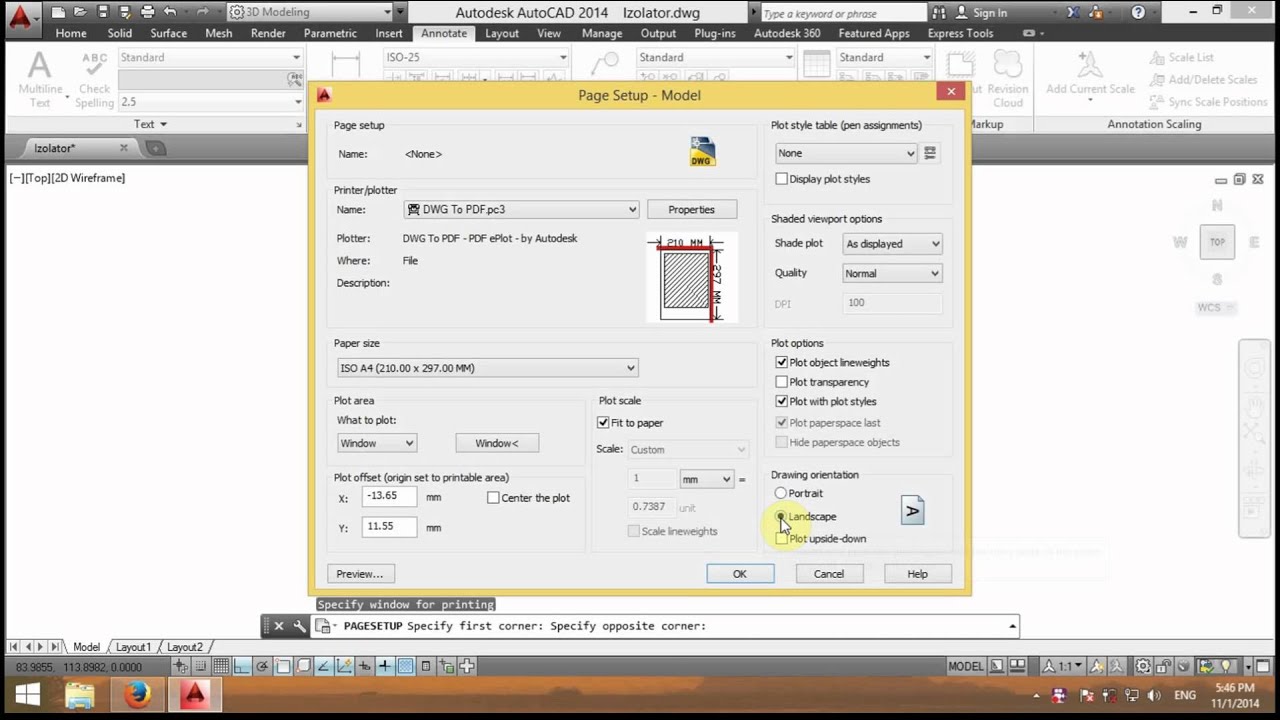Switch to the Layout2 drawing tab

184,647
